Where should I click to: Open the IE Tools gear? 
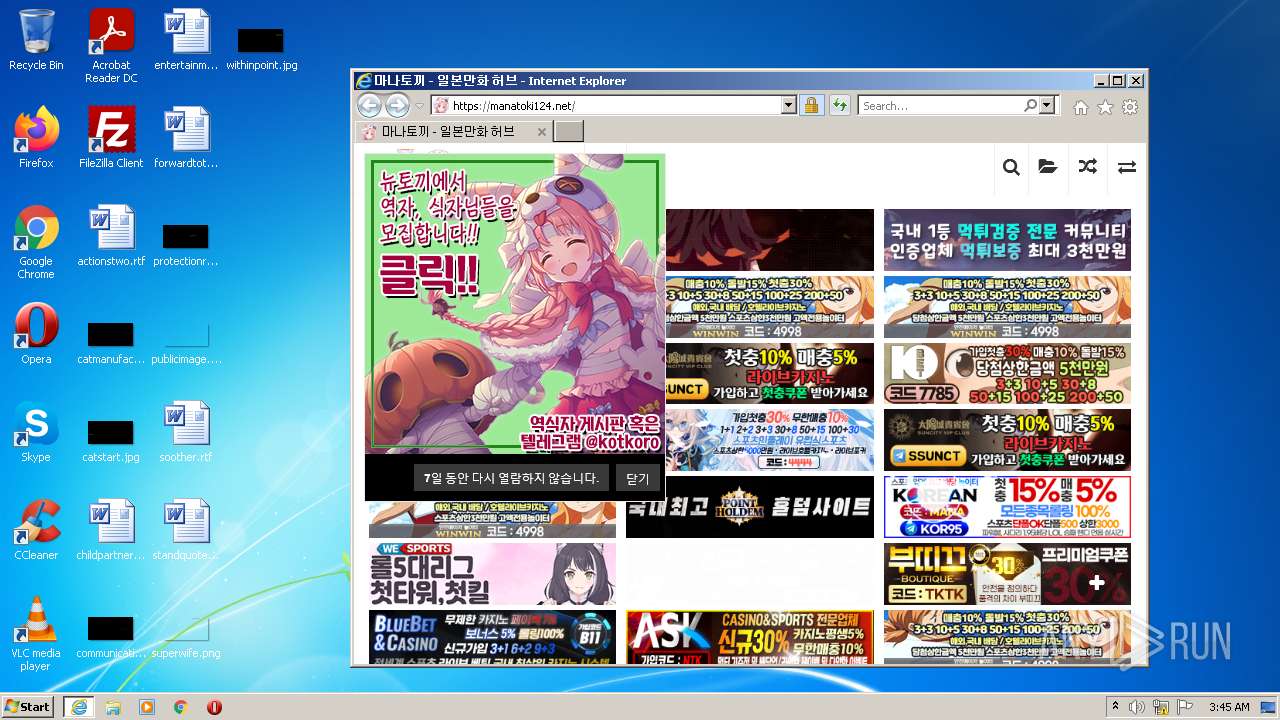(1130, 107)
